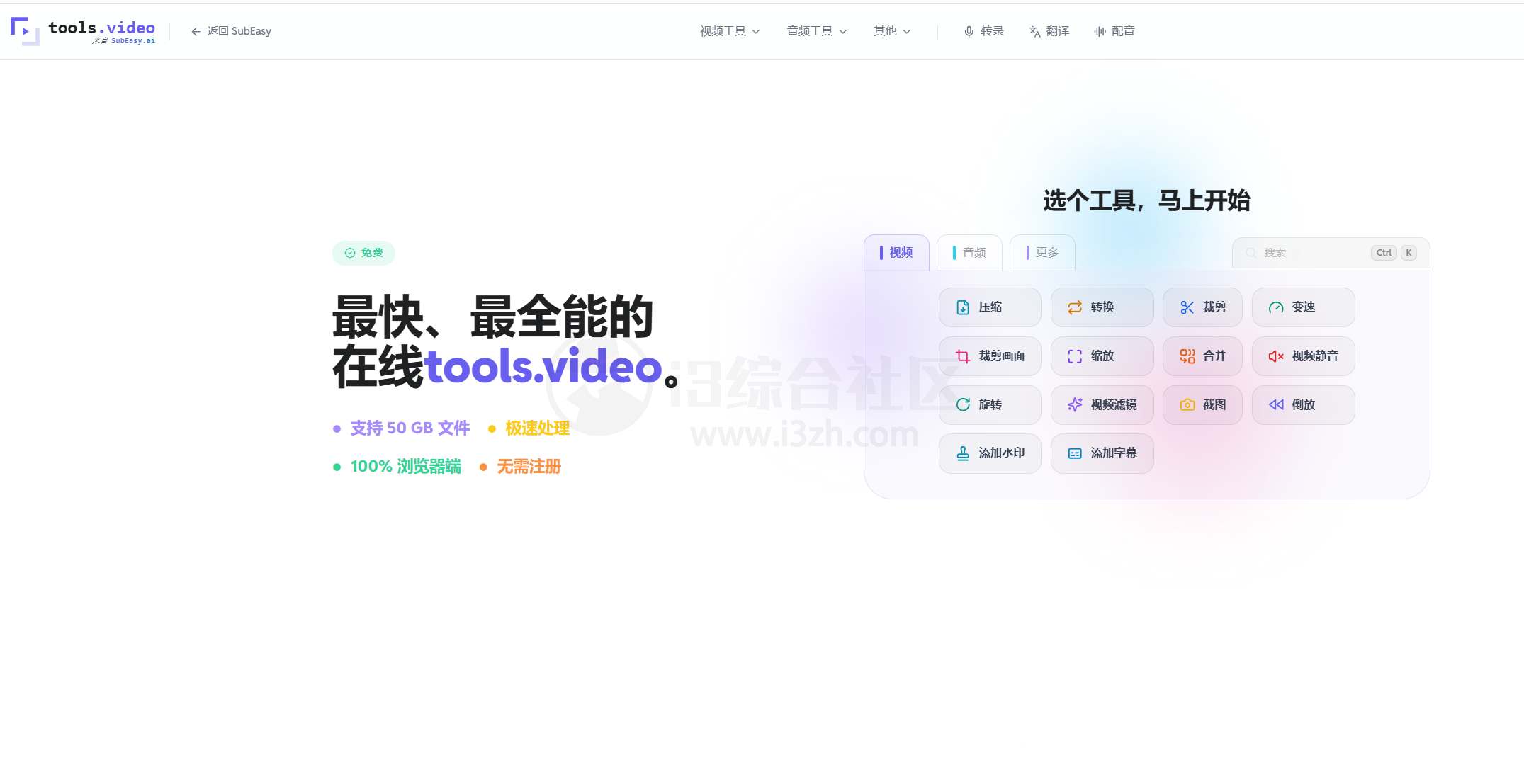
Task: Click the 返回 SubEasy back link
Action: (x=230, y=31)
